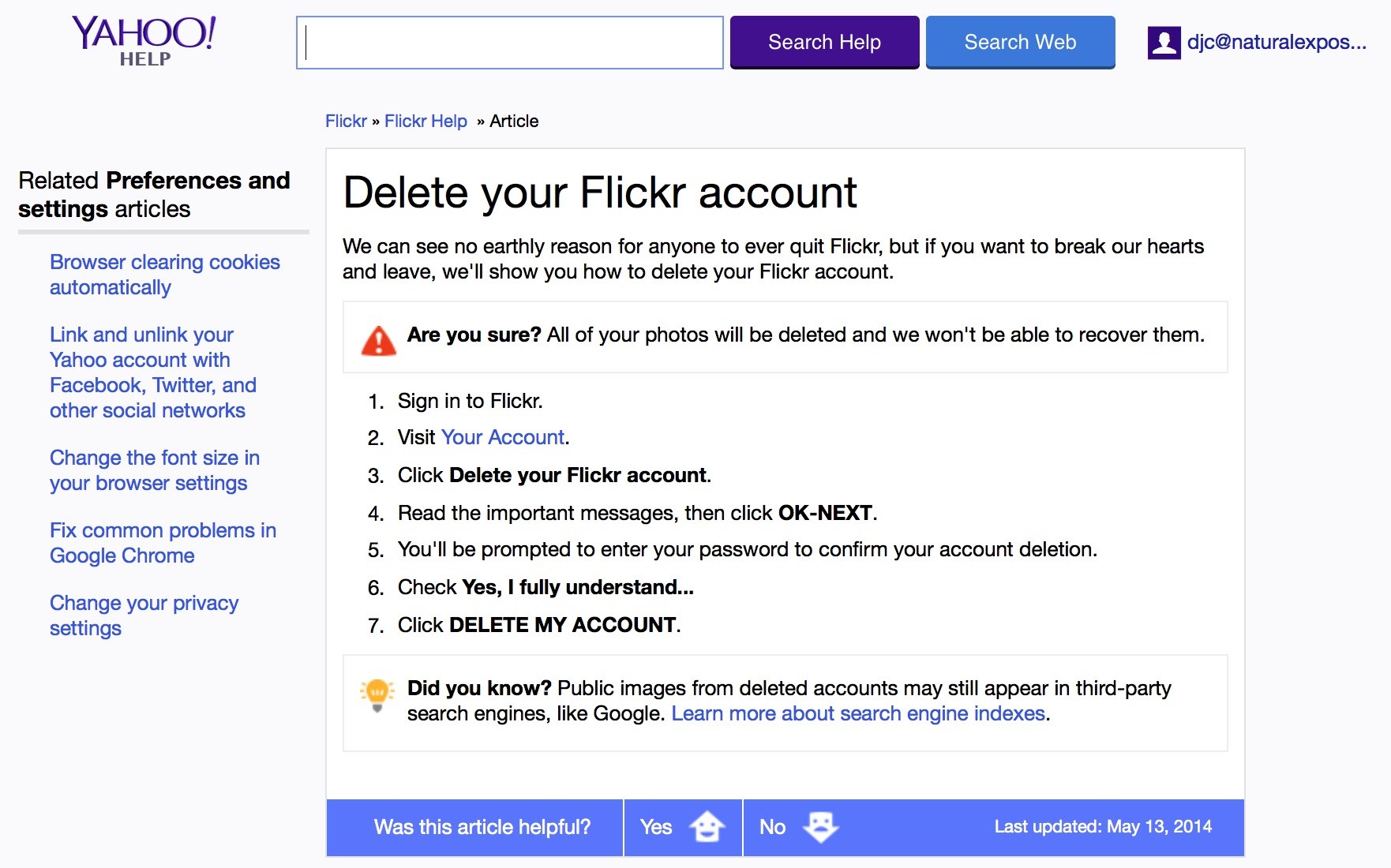Click 'Related Preferences and settings articles' heading
The image size is (1391, 868).
(x=155, y=194)
